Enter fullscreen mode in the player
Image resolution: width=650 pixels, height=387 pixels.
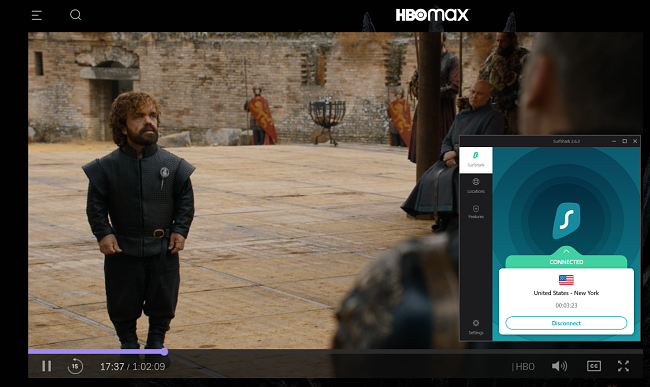tap(623, 366)
